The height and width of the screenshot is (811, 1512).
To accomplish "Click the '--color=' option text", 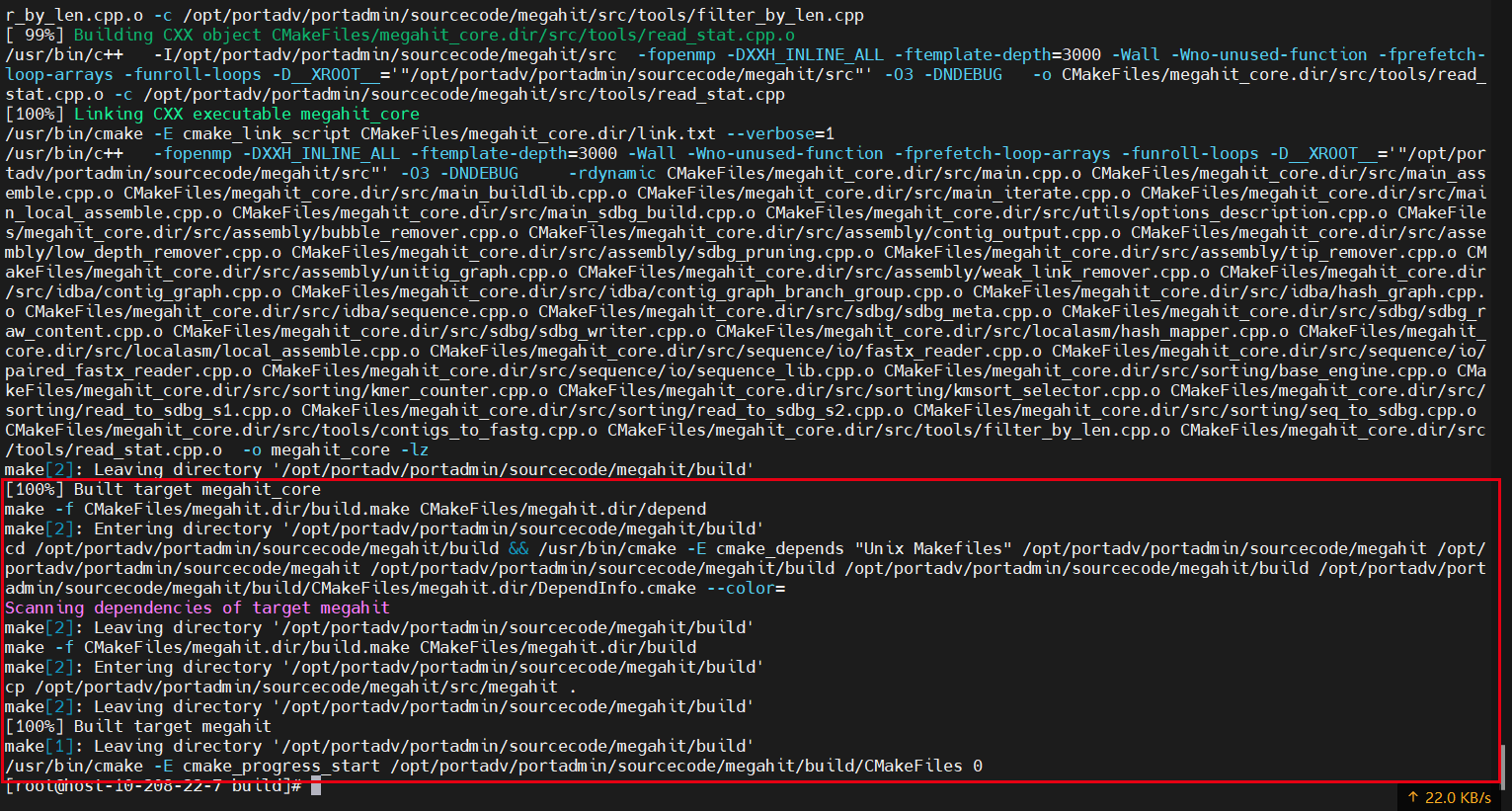I will (x=746, y=588).
